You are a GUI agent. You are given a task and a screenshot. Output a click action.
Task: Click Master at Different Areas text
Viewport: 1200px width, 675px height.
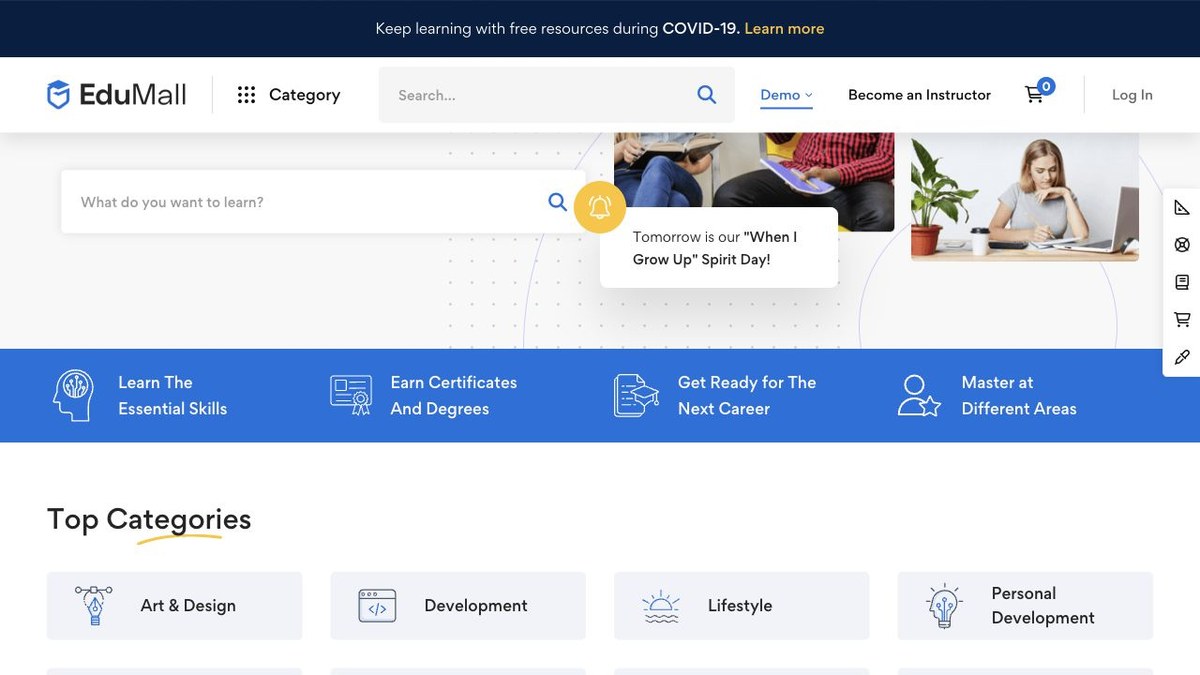click(x=1019, y=395)
